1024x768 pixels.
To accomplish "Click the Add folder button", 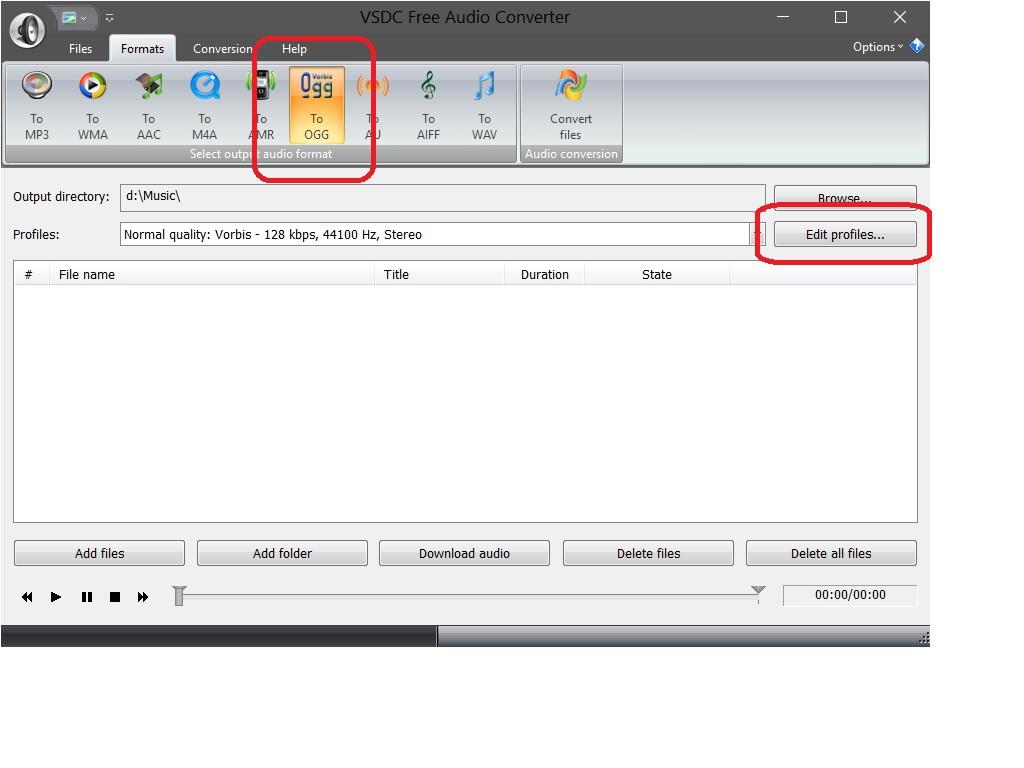I will (282, 553).
